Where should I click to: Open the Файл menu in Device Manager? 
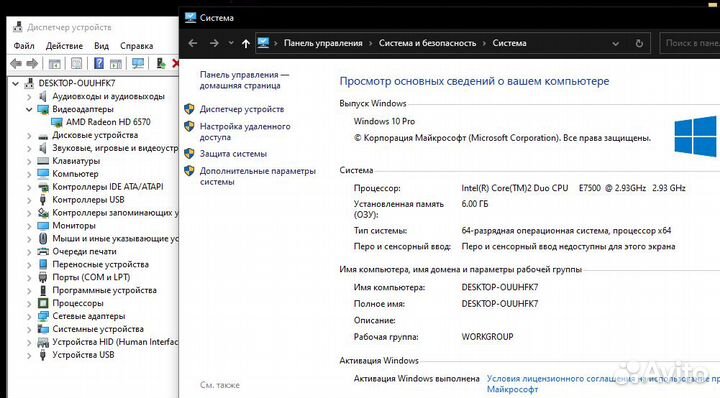click(24, 46)
